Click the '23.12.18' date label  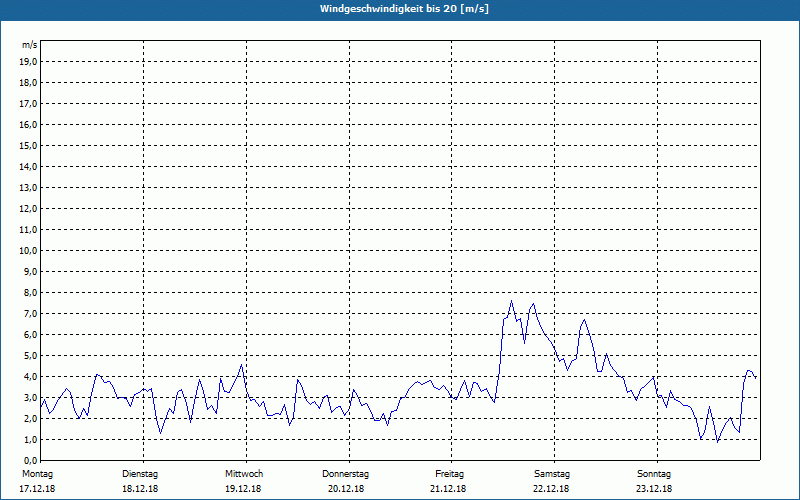coord(654,489)
